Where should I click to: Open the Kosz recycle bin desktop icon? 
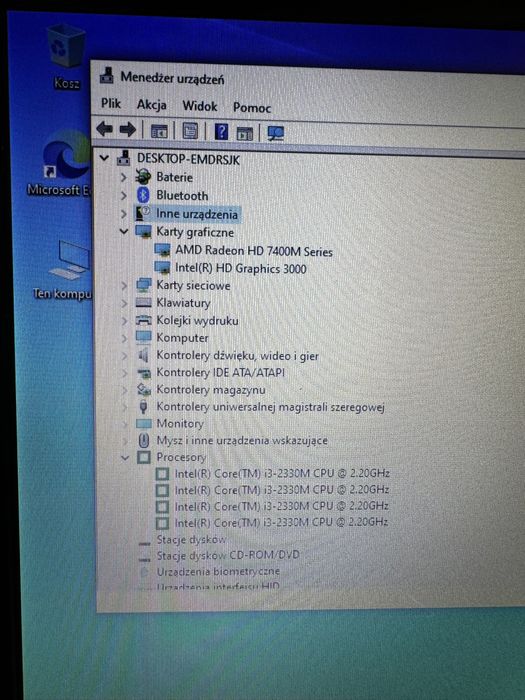66,57
